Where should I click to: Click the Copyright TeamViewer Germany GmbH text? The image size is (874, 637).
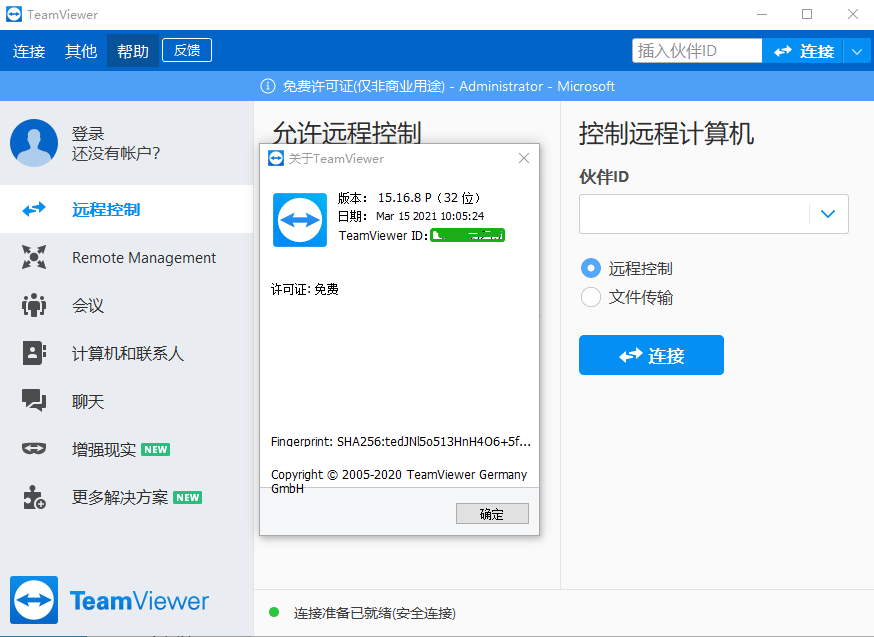pos(399,481)
